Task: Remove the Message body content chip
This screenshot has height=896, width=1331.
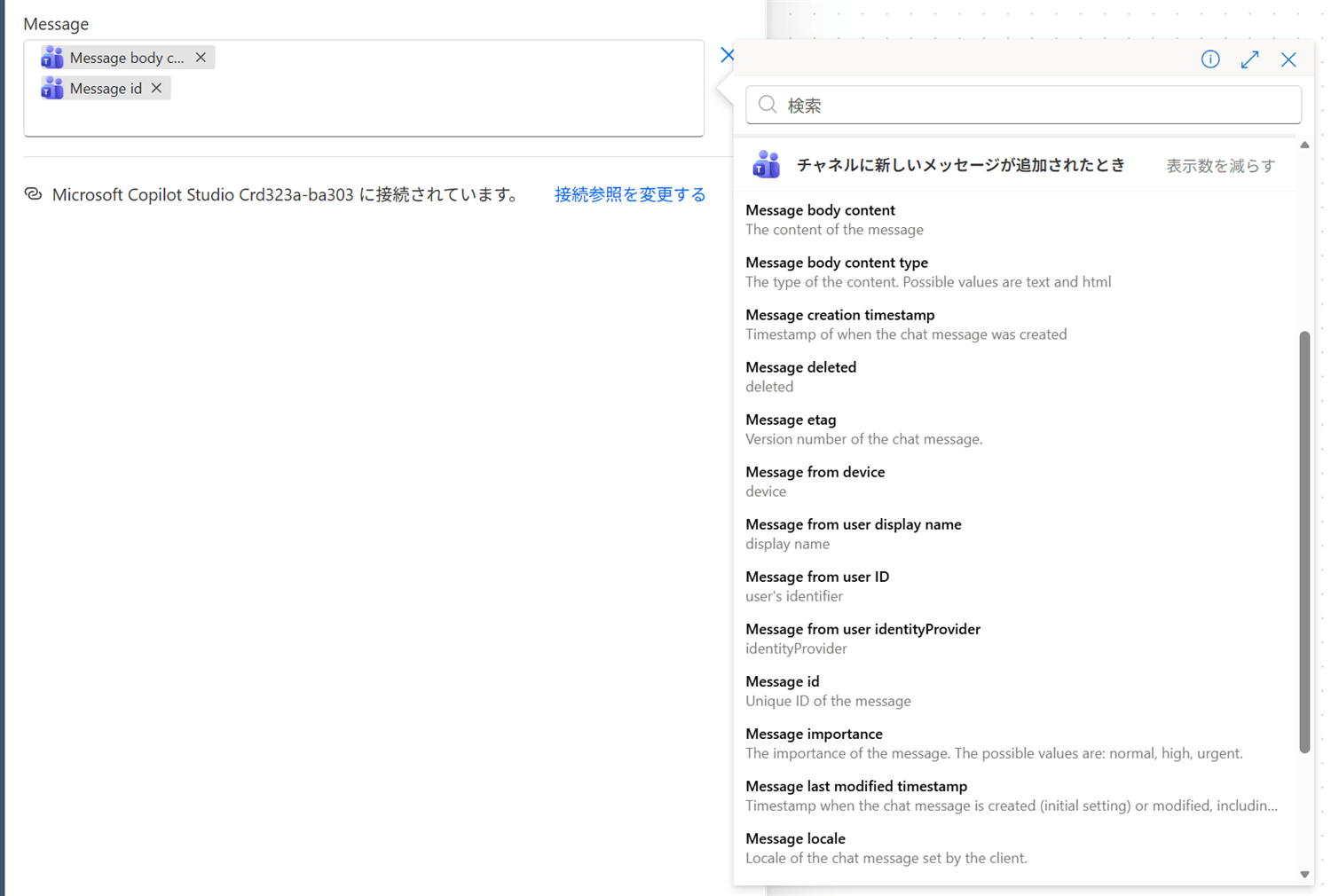Action: click(201, 57)
